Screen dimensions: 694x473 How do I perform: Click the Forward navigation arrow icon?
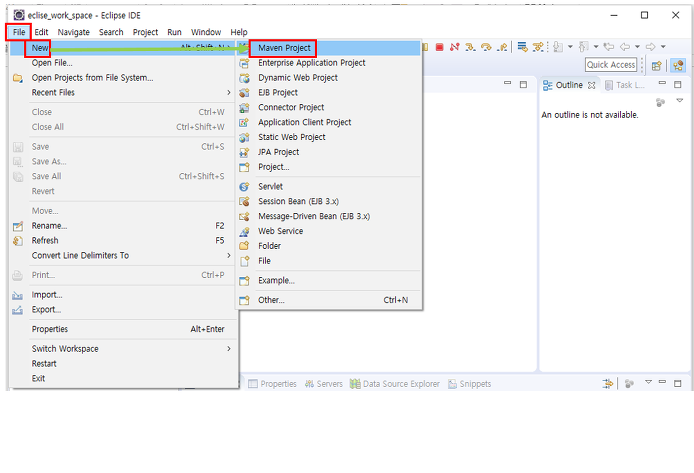650,46
